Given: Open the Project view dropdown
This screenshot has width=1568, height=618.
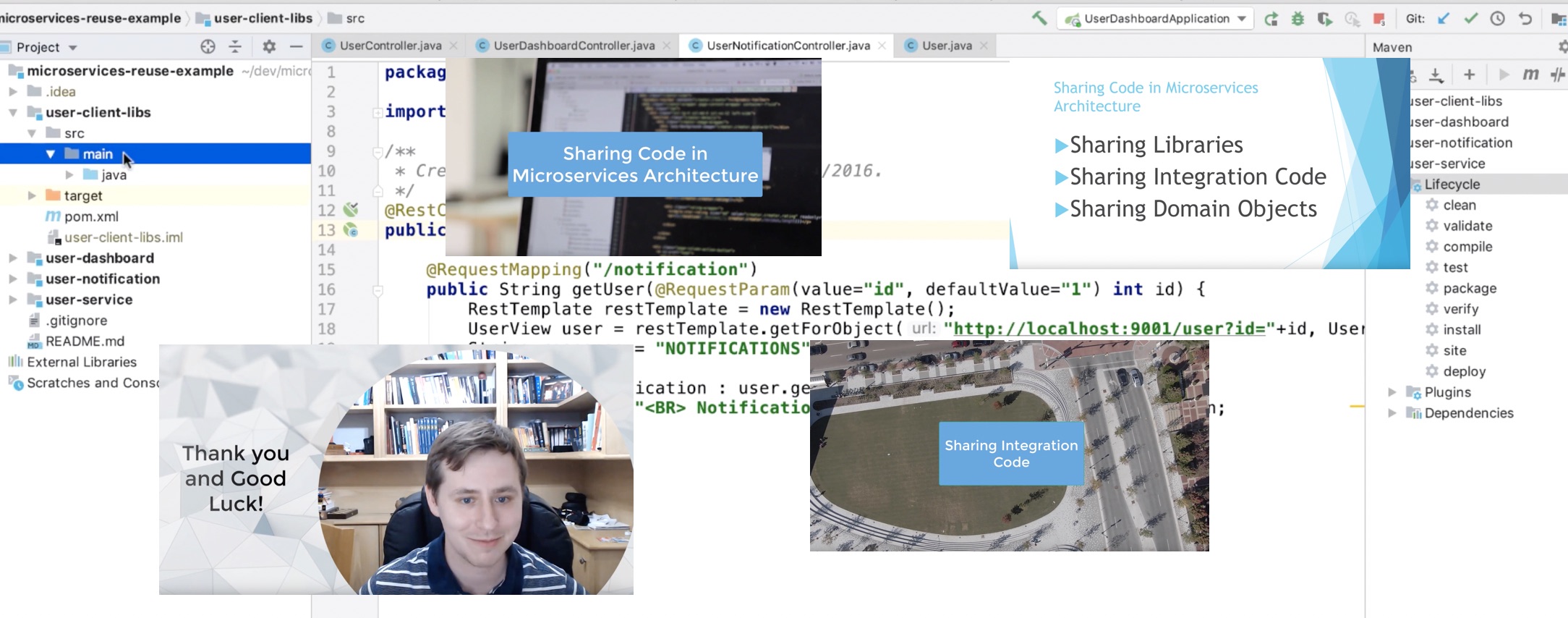Looking at the screenshot, I should (72, 48).
